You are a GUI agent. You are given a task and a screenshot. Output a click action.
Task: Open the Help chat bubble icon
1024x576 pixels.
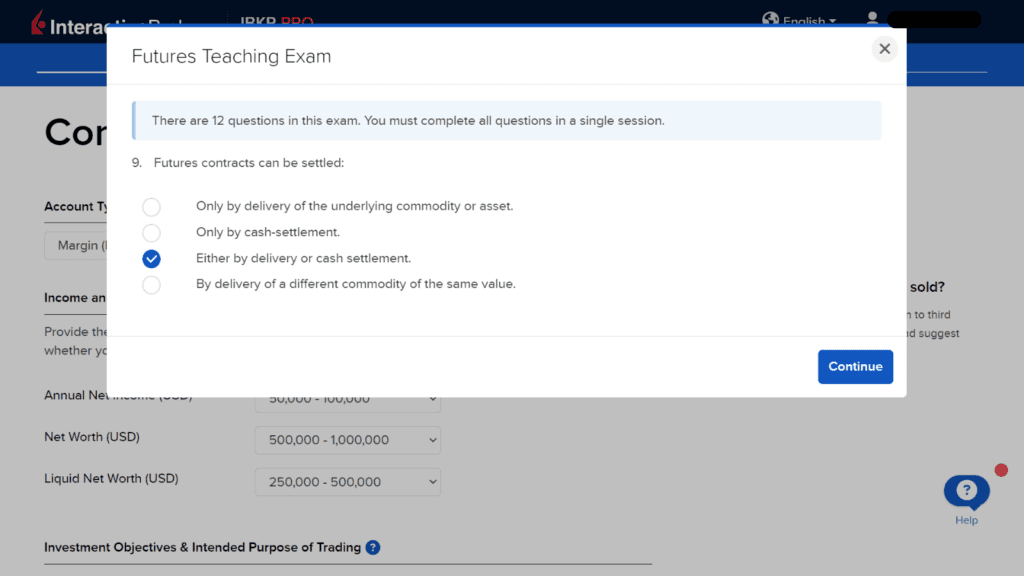[x=966, y=490]
